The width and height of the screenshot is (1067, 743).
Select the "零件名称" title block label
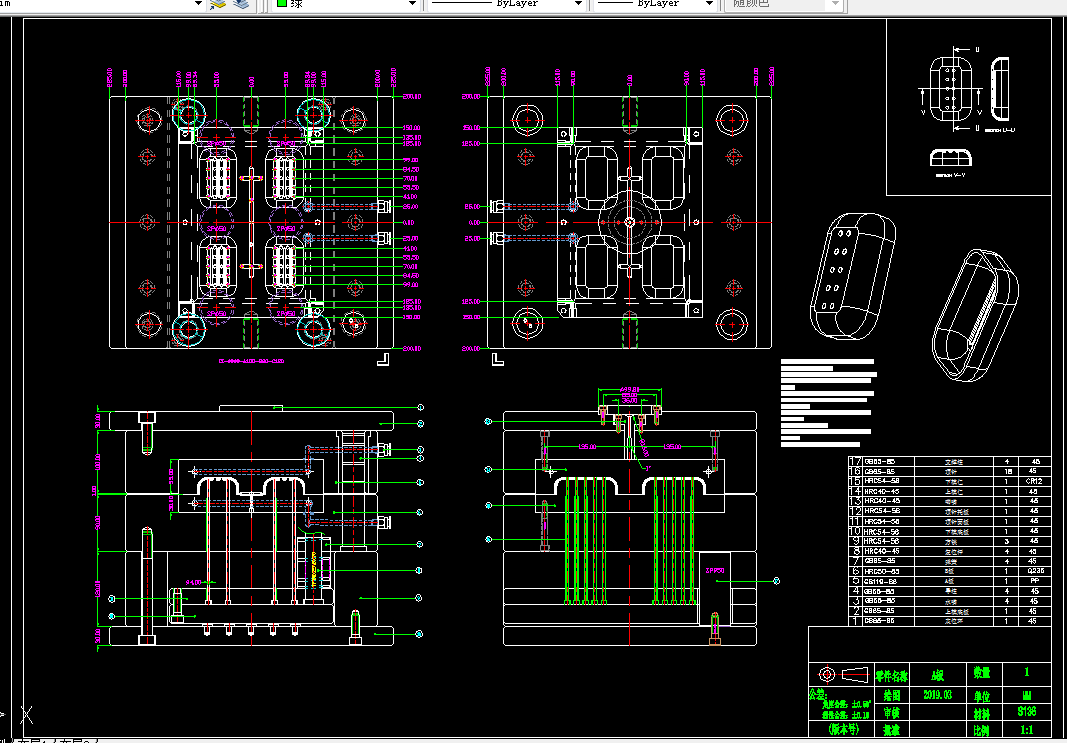pos(891,676)
